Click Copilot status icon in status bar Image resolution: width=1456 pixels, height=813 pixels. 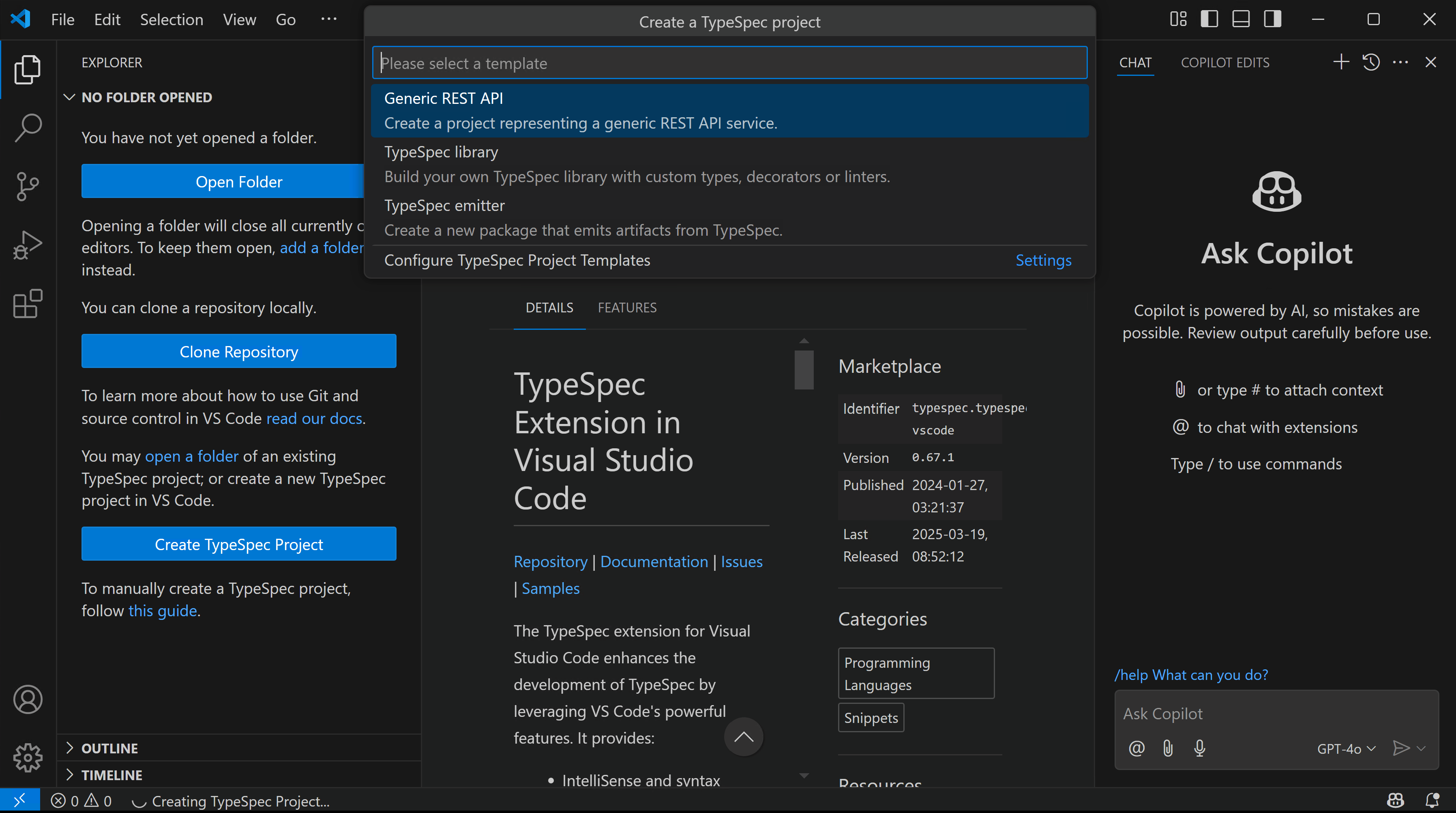[x=1395, y=800]
